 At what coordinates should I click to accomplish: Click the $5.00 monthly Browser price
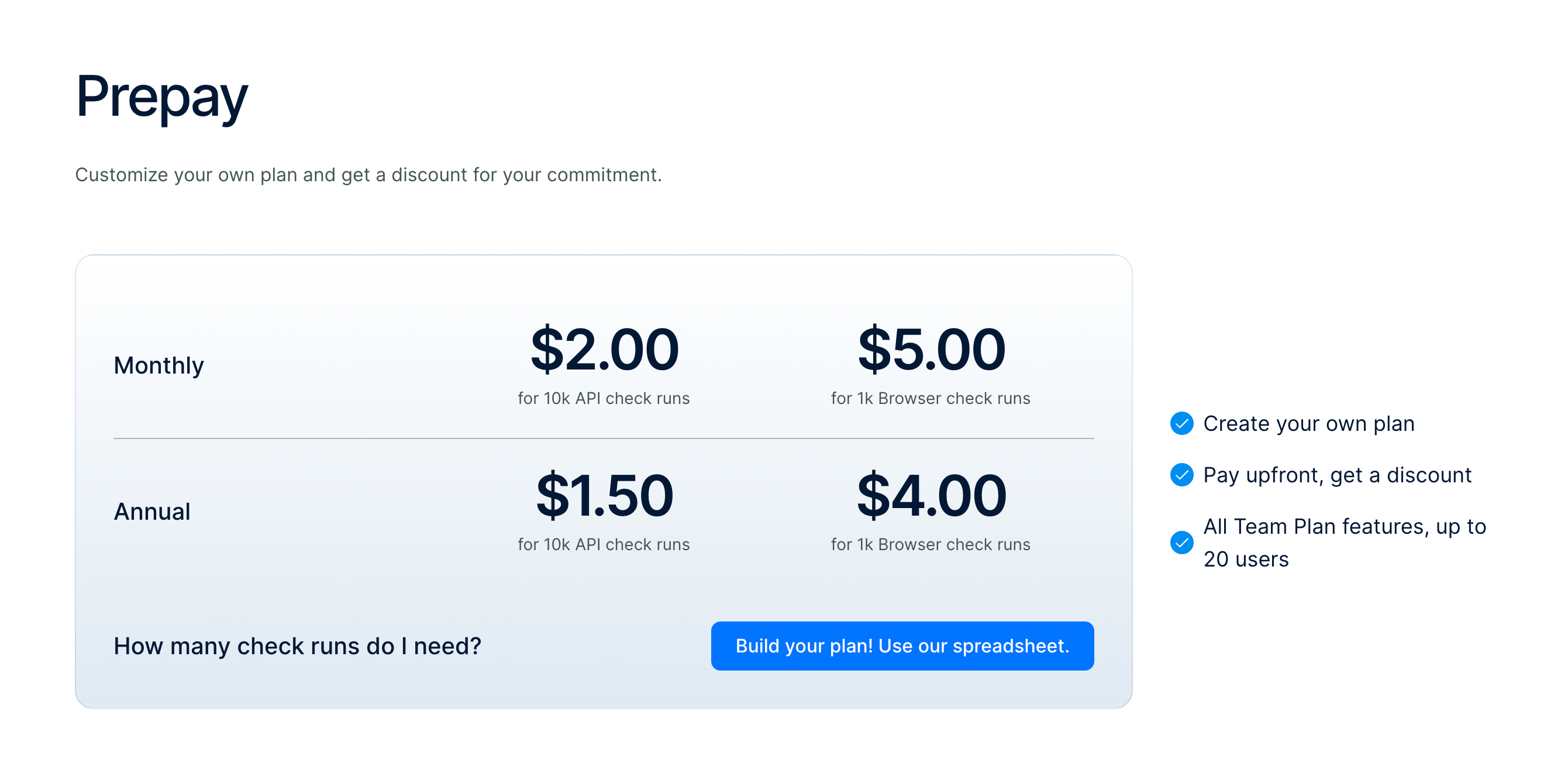[931, 350]
